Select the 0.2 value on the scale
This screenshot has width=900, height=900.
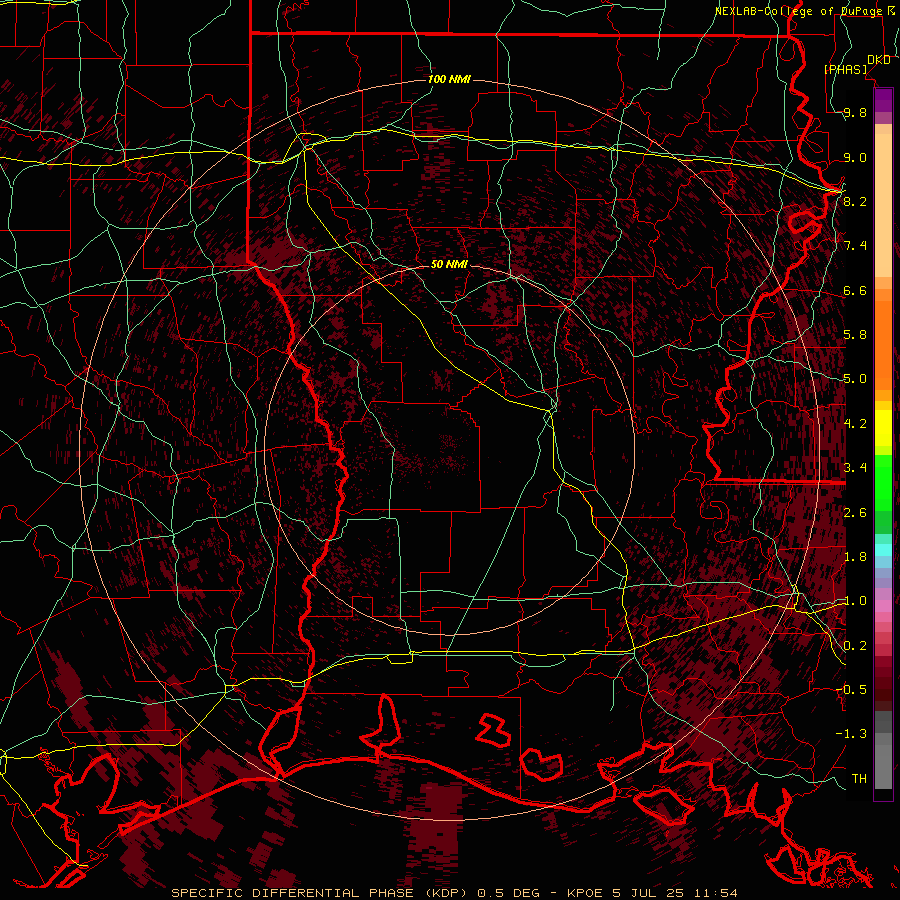(x=855, y=646)
